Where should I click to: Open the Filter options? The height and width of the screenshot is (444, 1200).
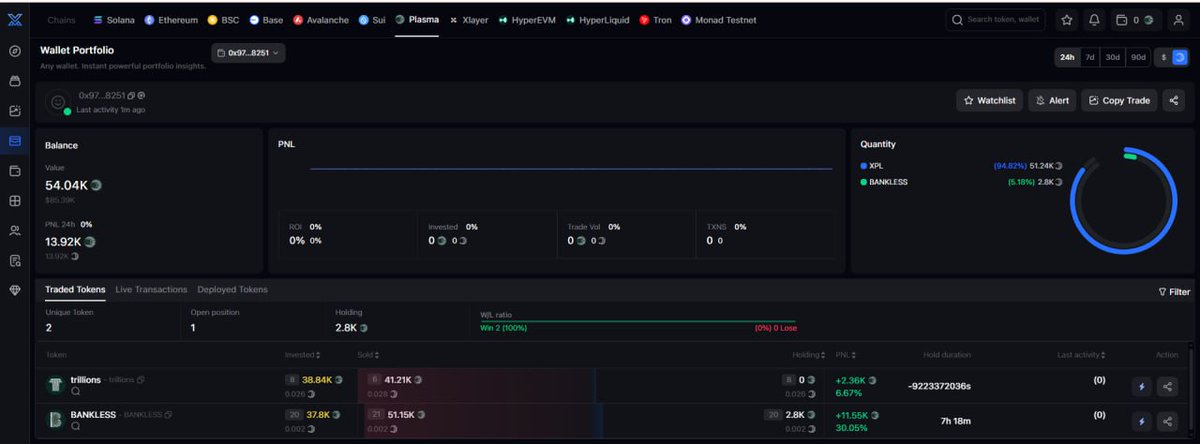click(x=1174, y=292)
